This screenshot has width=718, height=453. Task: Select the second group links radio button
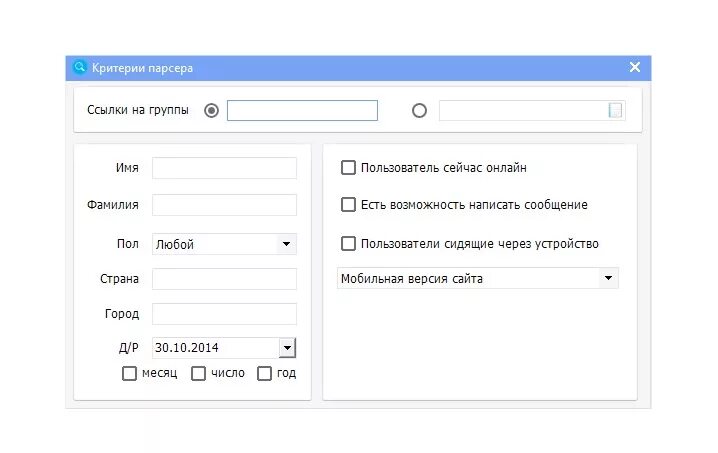[x=419, y=110]
